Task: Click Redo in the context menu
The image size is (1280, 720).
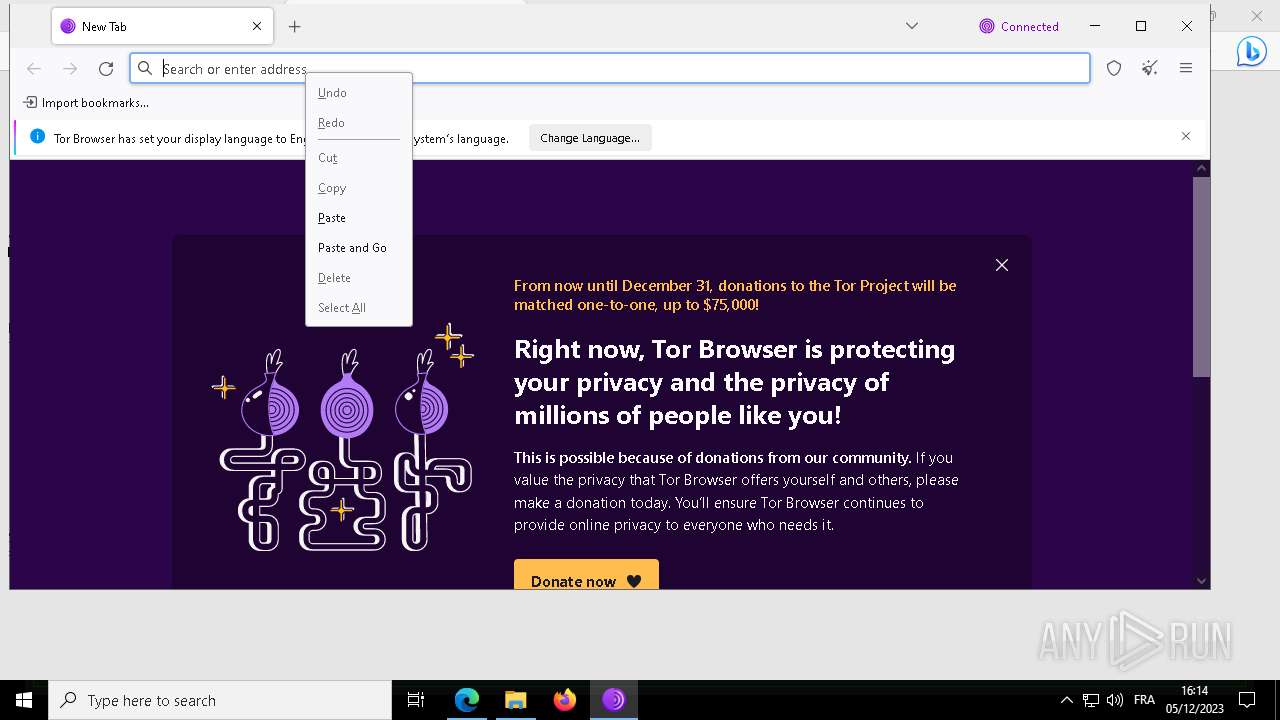Action: pyautogui.click(x=359, y=123)
